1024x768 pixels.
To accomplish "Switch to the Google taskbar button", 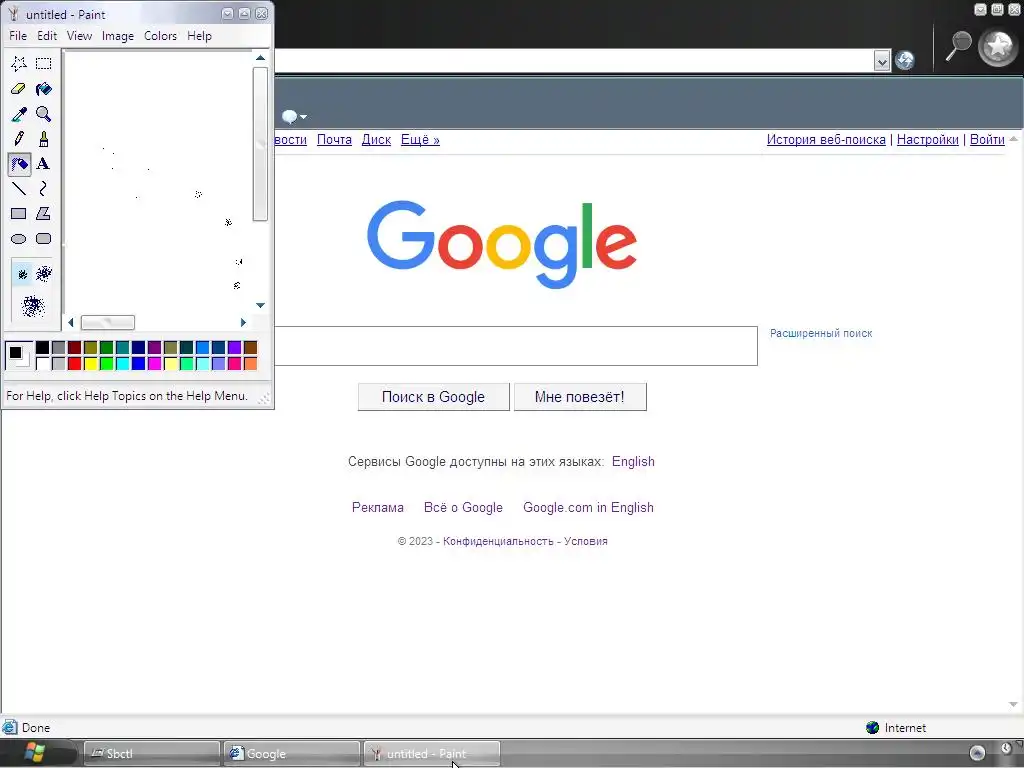I will tap(291, 754).
